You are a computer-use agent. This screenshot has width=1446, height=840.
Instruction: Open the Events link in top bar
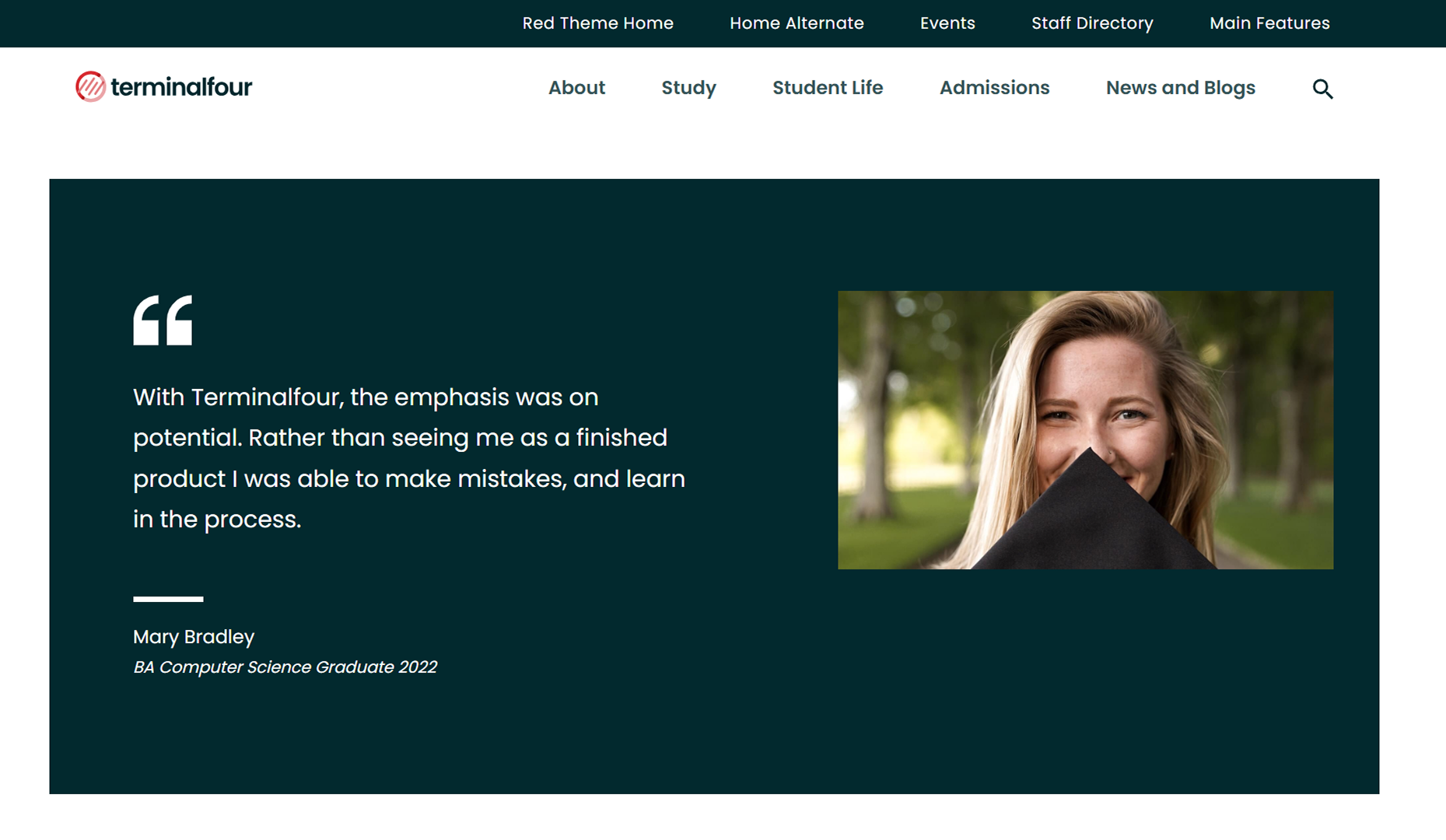click(947, 23)
